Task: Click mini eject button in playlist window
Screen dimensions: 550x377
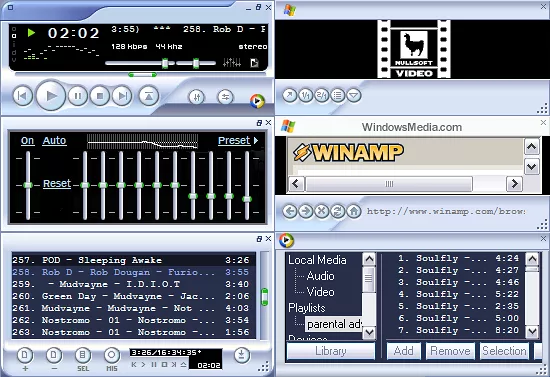Action: (183, 365)
